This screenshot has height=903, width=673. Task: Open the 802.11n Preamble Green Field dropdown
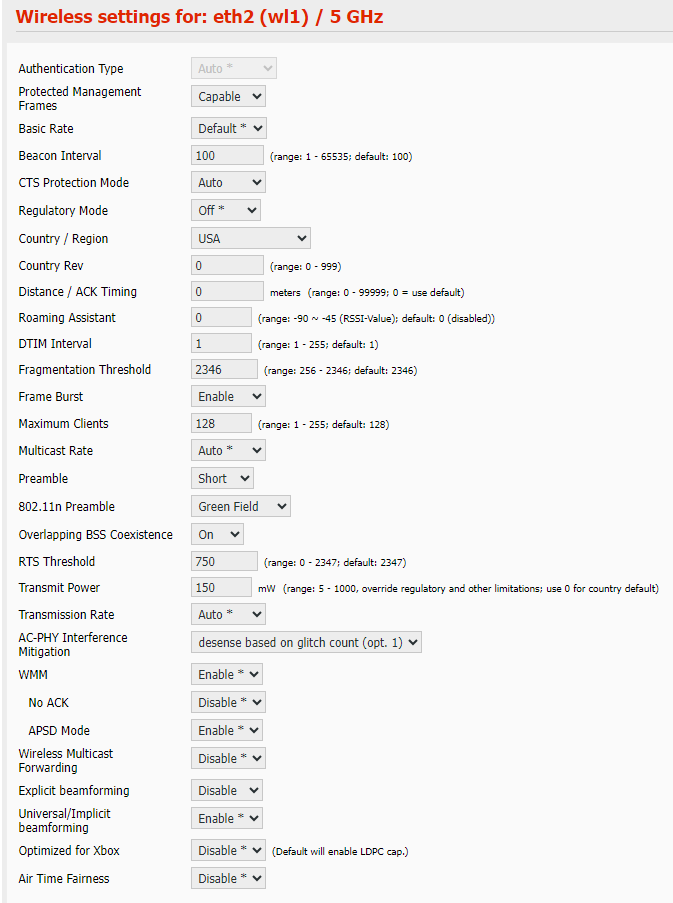pyautogui.click(x=240, y=507)
